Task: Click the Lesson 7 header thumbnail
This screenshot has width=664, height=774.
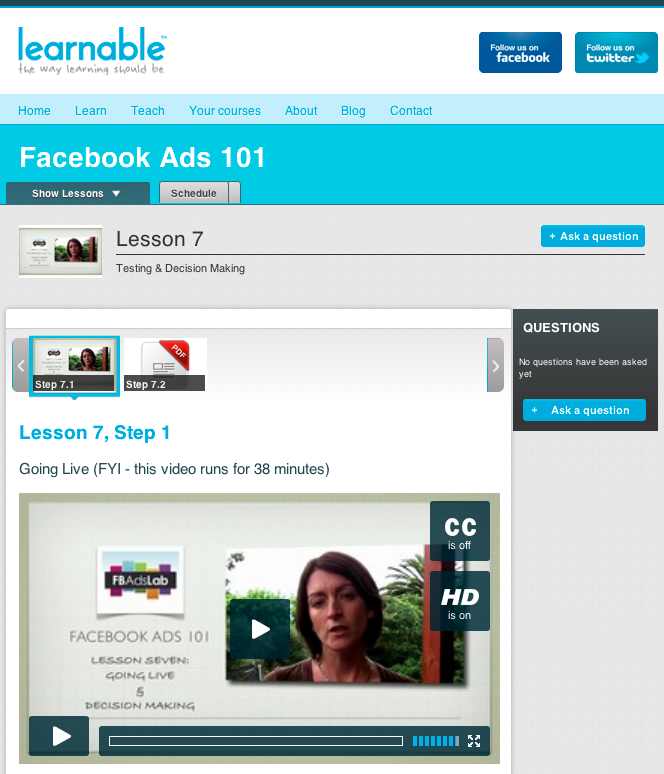Action: [61, 252]
